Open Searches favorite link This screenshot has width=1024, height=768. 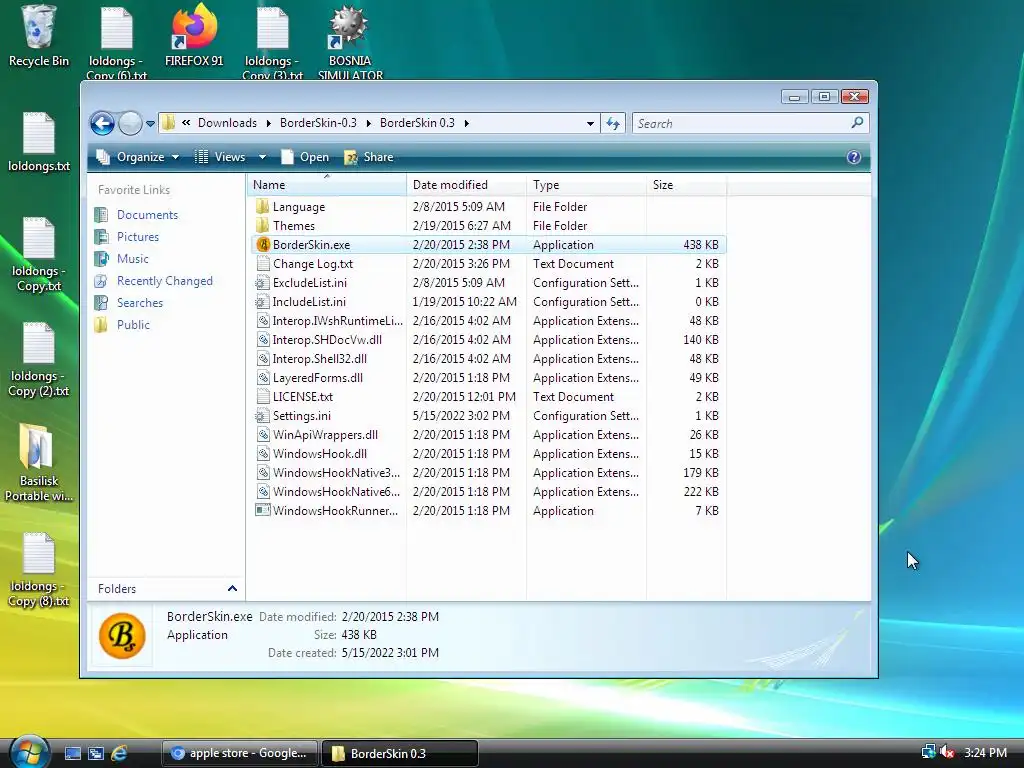coord(140,303)
